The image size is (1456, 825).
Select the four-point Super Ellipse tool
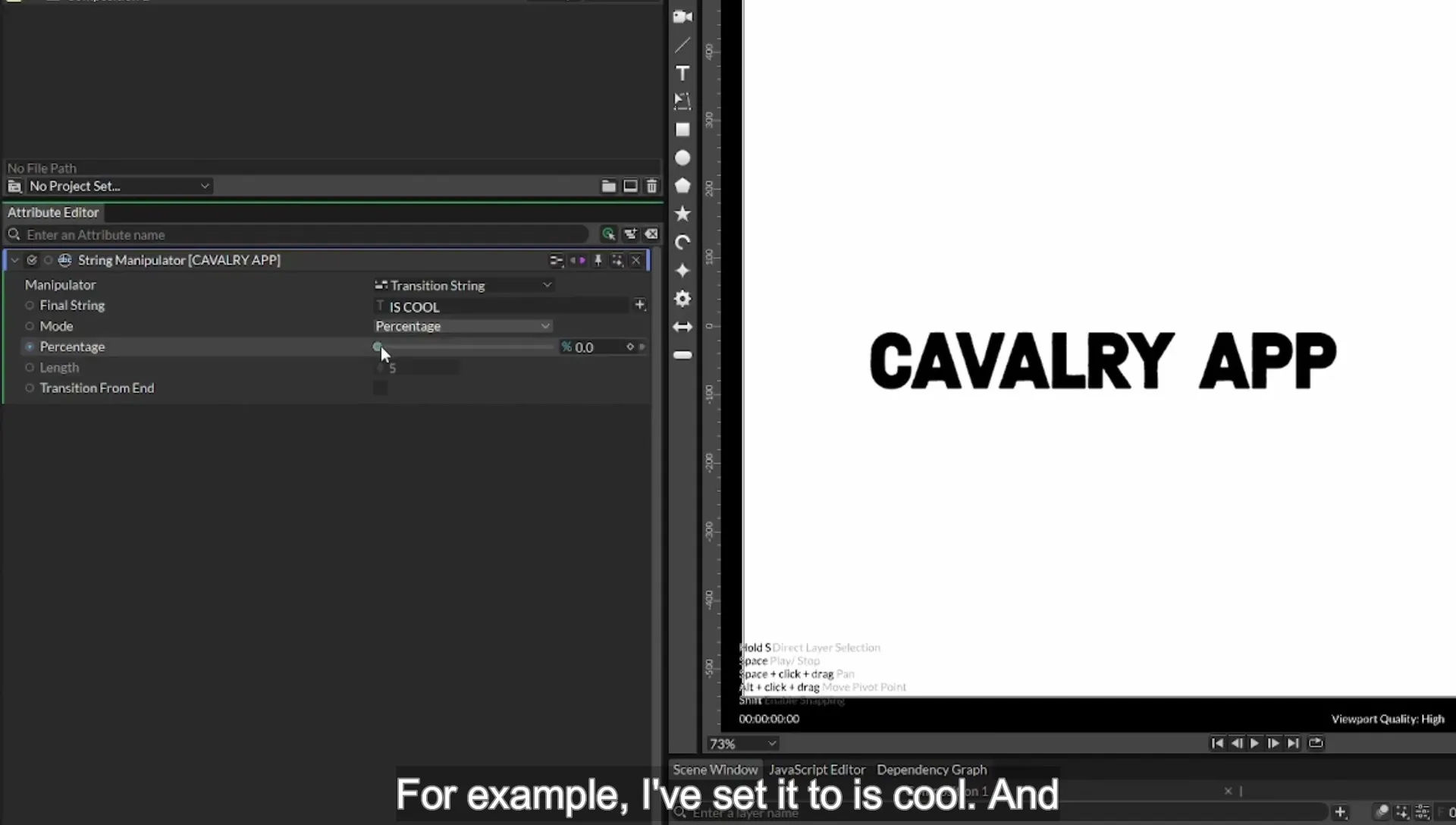(682, 271)
